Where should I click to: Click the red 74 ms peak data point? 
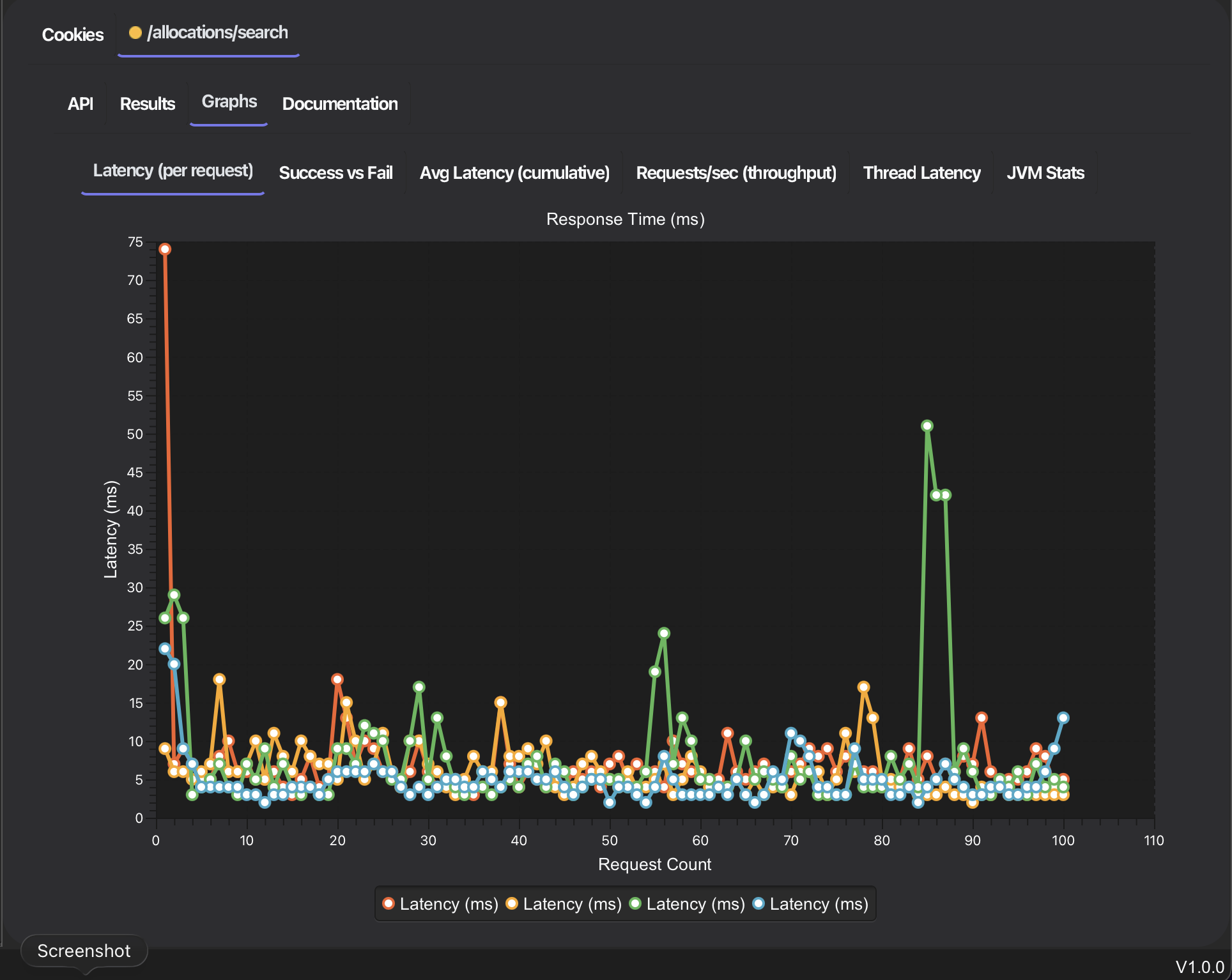pyautogui.click(x=165, y=249)
